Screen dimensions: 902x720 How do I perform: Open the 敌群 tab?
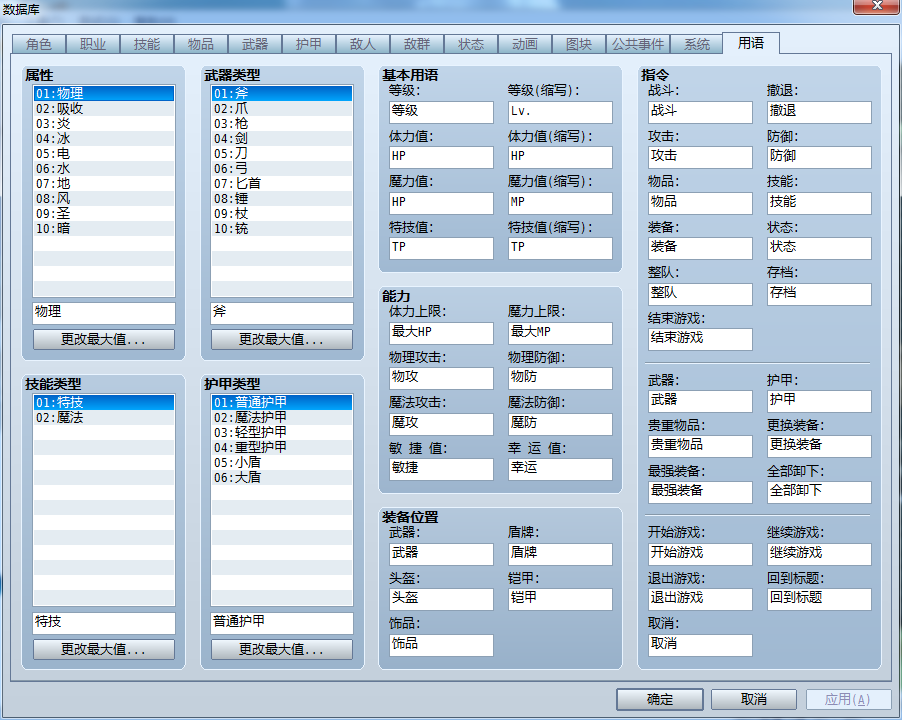point(417,44)
